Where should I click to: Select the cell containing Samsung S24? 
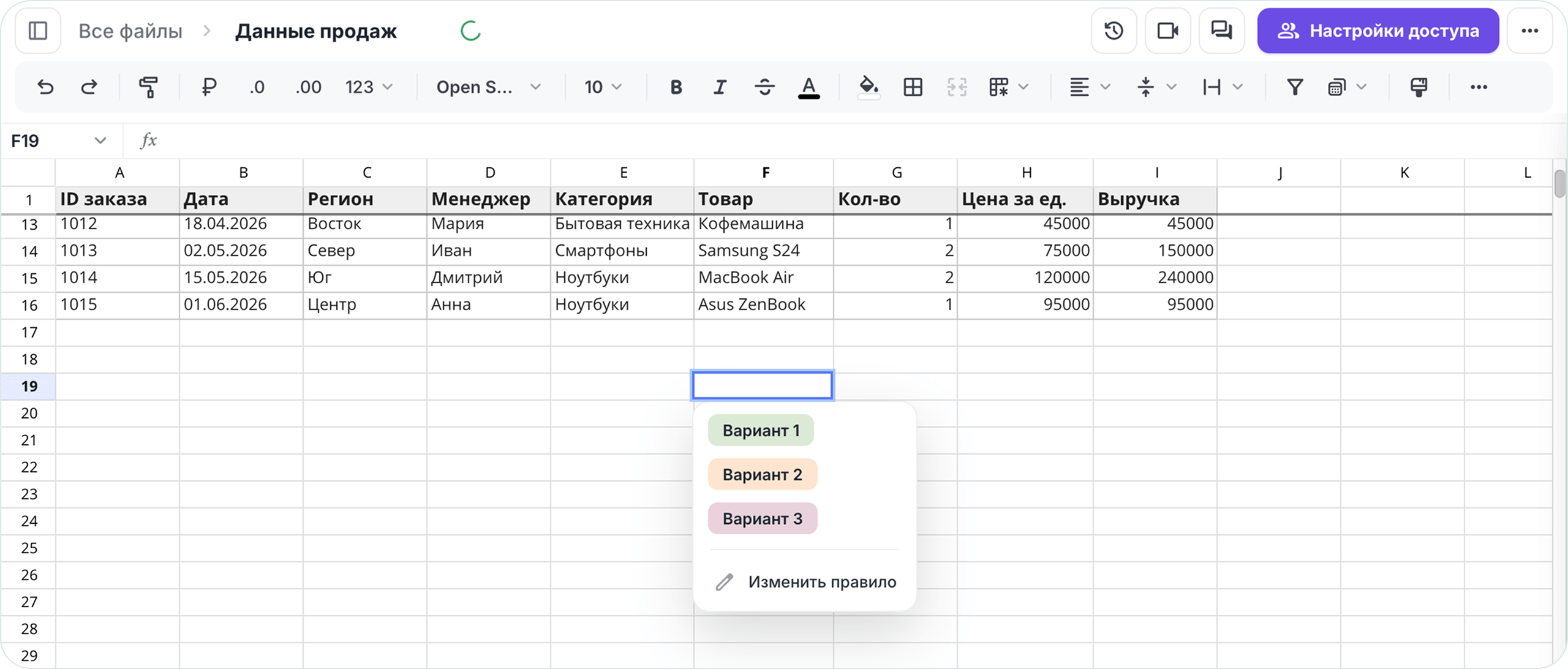[764, 251]
